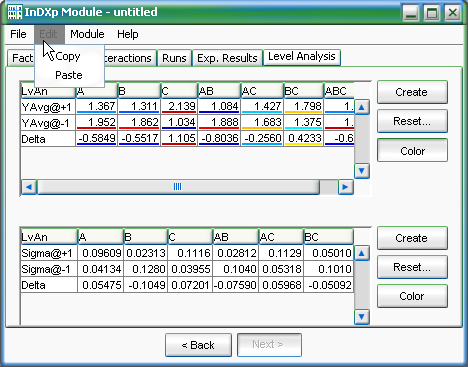Click the down arrow of Sigma table scrollbar
Screen dimensions: 468x367
pyautogui.click(x=362, y=316)
